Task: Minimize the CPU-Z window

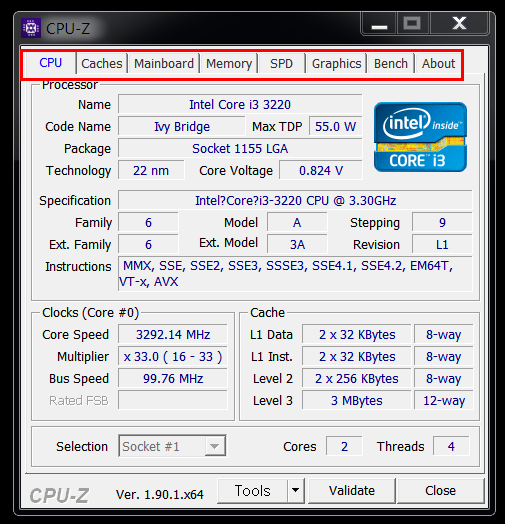Action: [x=379, y=23]
